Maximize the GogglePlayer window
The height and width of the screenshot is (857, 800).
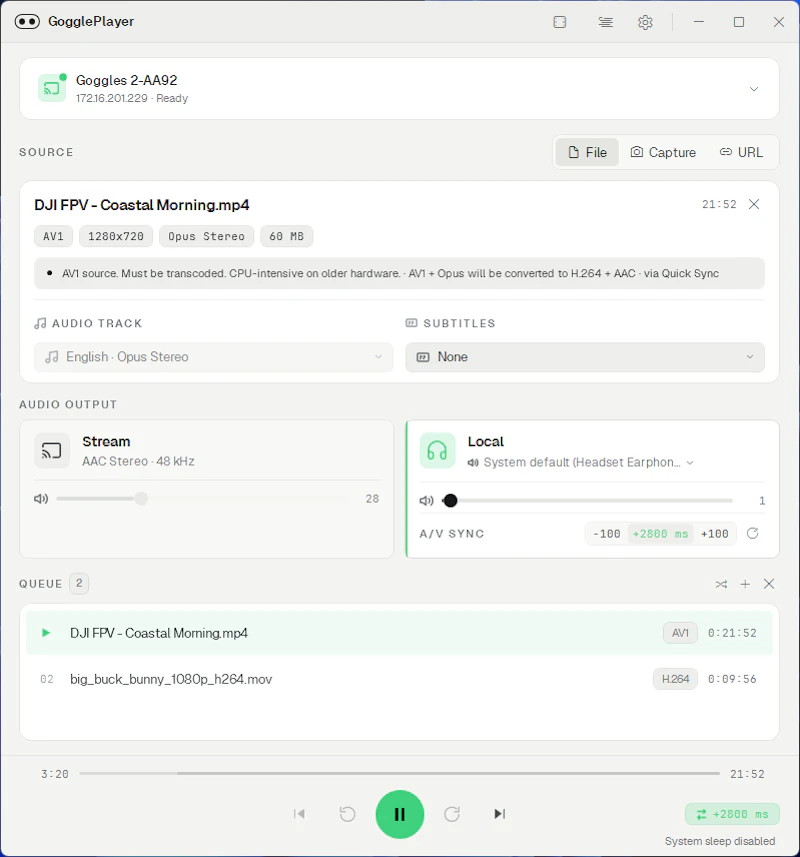[739, 22]
